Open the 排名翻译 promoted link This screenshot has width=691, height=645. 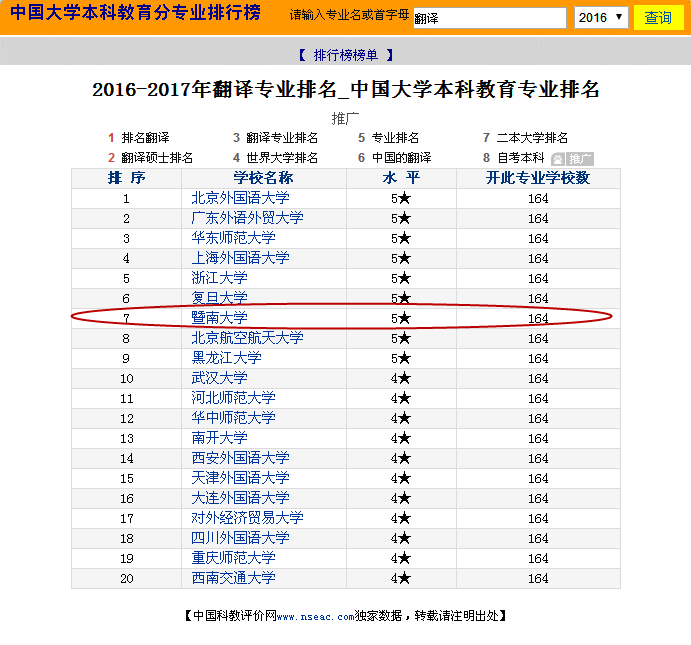145,138
